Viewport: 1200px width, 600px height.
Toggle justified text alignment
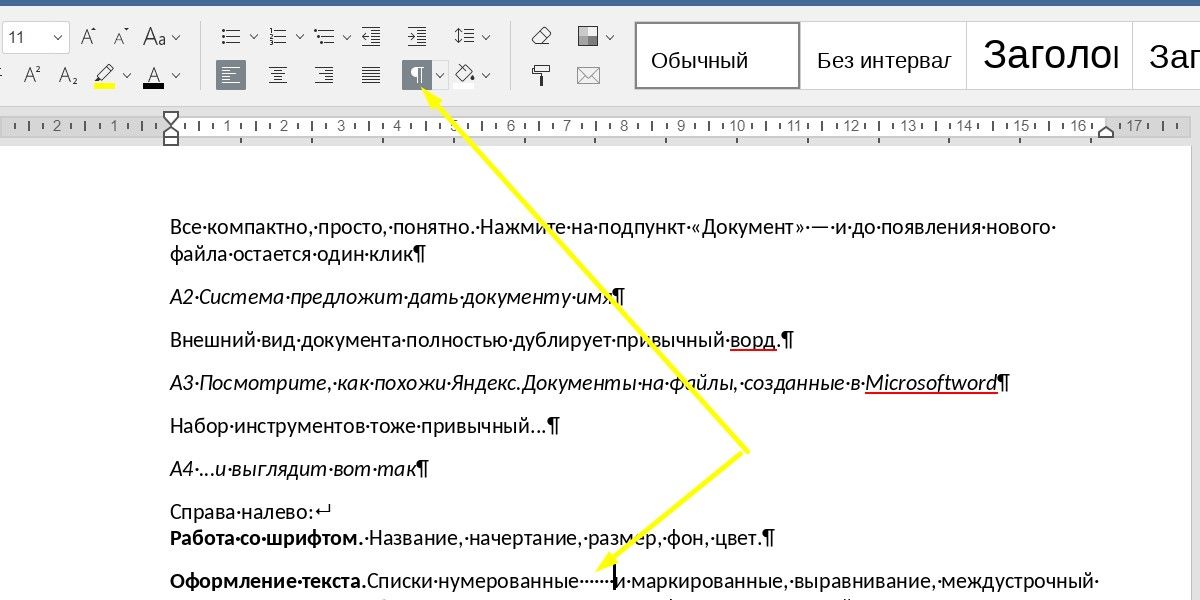click(x=371, y=75)
